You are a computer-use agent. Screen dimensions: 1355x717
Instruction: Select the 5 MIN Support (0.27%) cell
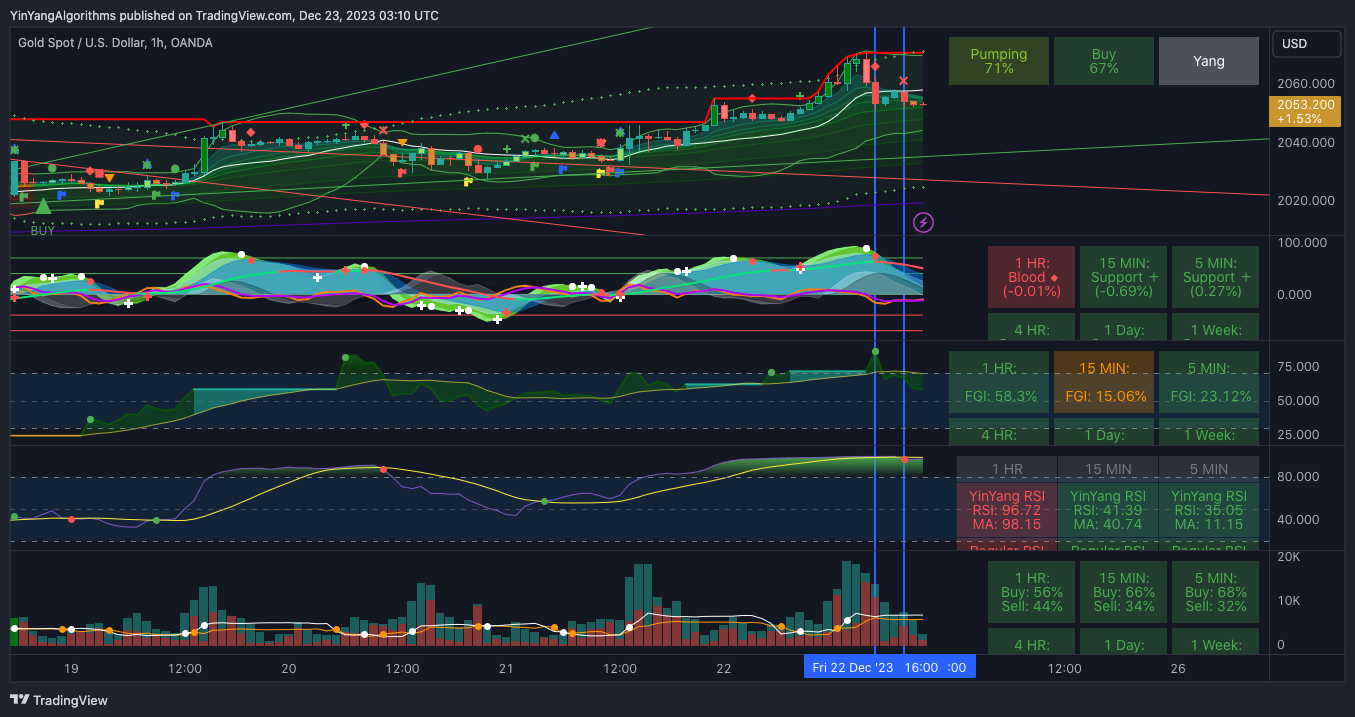pos(1215,277)
